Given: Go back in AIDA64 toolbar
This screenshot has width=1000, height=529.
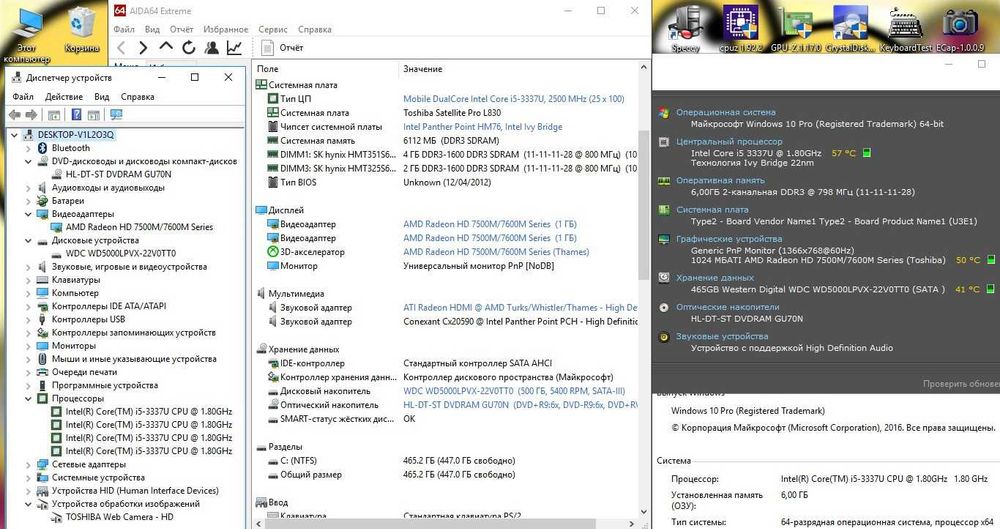Looking at the screenshot, I should pos(122,47).
